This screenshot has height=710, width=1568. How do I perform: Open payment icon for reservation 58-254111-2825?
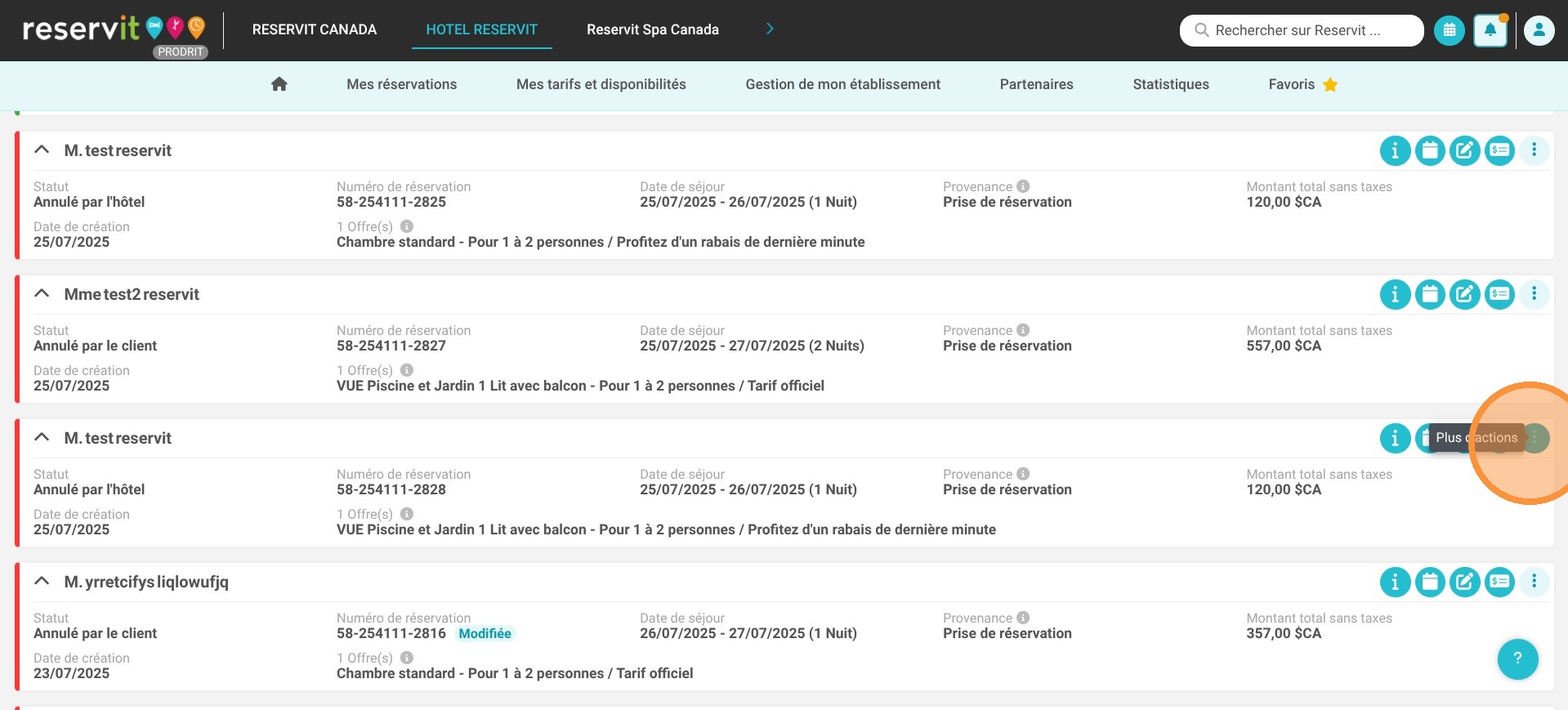[1500, 150]
